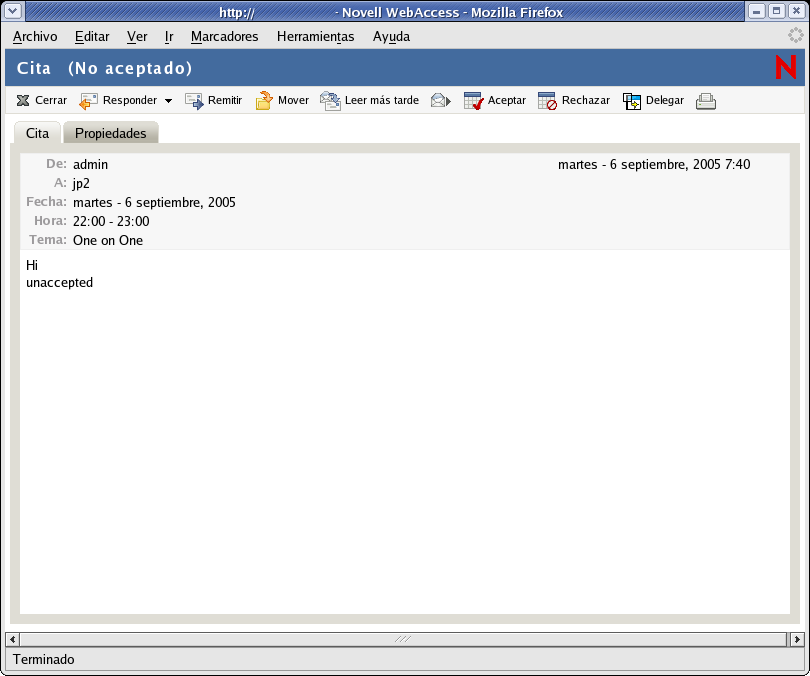
Task: Open the Ver menu
Action: [x=137, y=37]
